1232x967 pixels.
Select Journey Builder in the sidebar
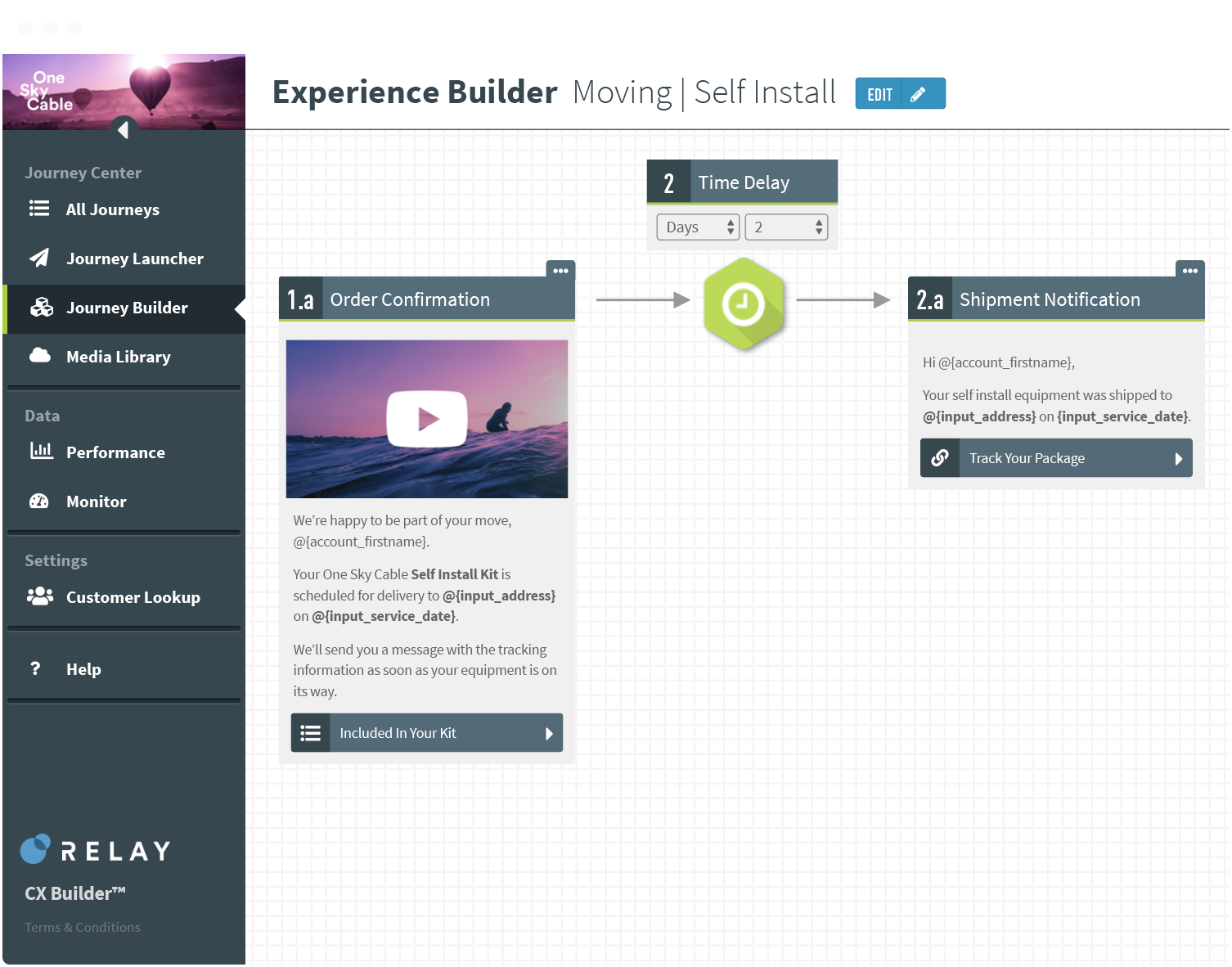click(127, 308)
